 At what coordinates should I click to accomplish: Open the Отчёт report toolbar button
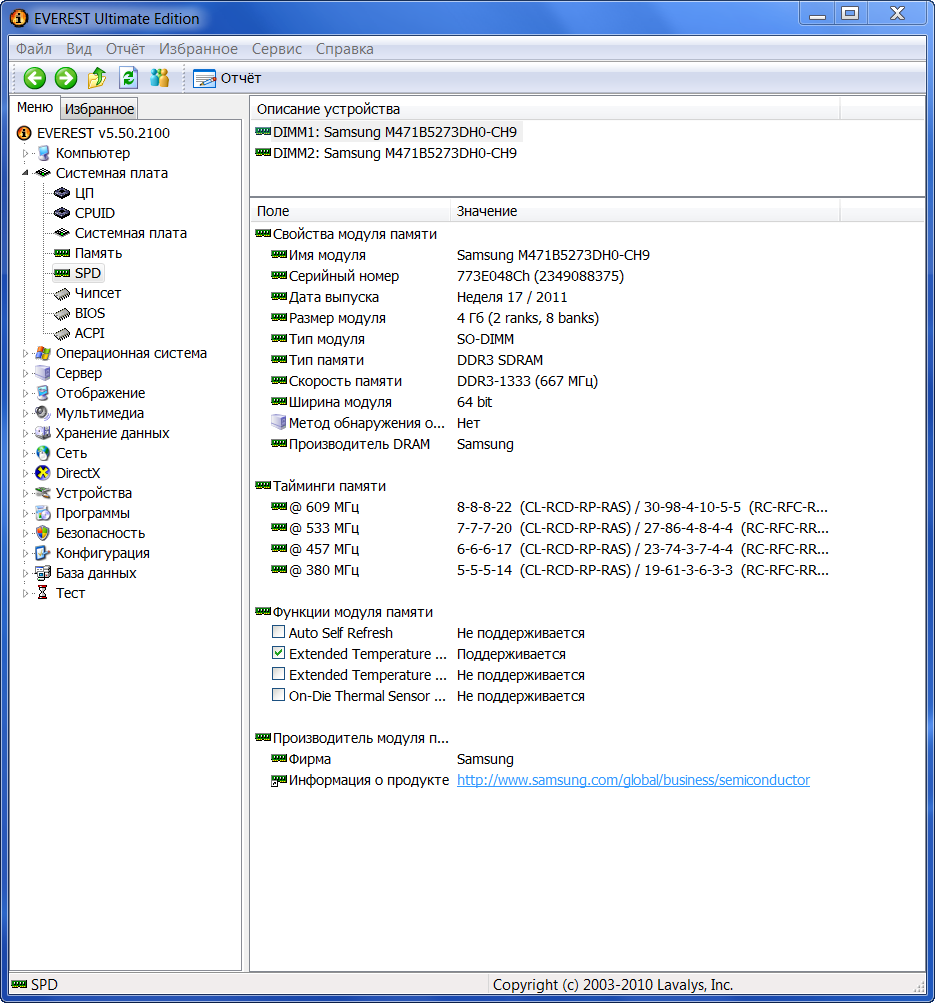tap(228, 78)
